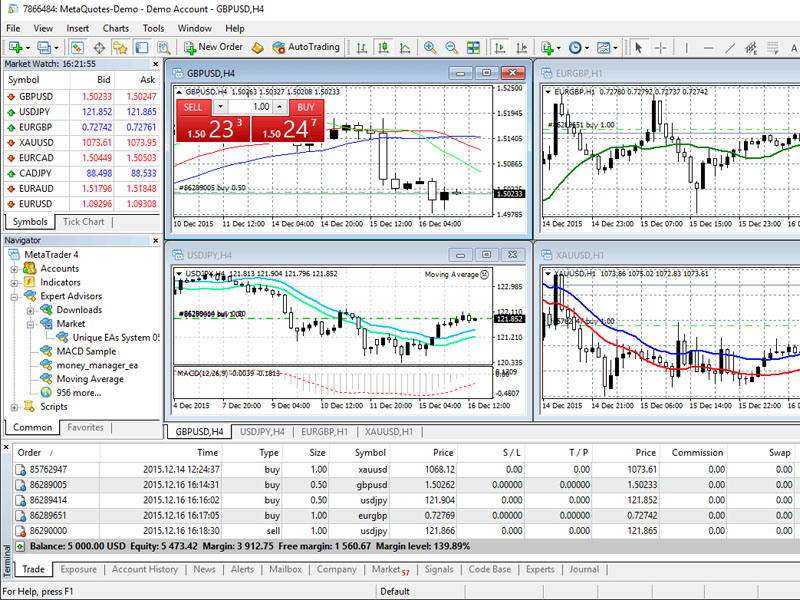Close the Market Watch panel

(156, 64)
